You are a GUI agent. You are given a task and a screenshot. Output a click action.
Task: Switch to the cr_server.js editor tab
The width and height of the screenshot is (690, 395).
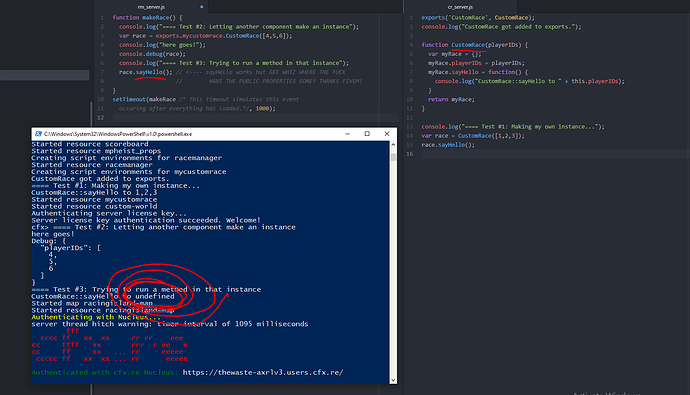460,7
